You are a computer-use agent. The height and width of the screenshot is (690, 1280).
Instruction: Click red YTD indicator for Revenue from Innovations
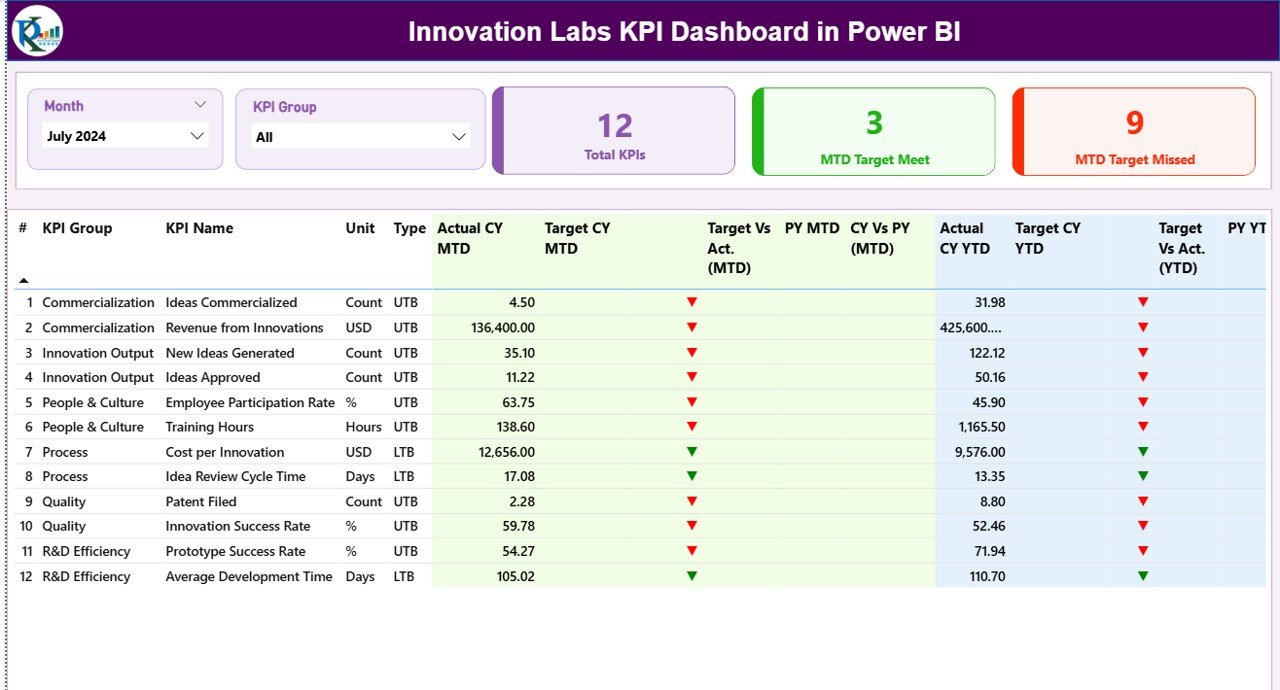point(1142,327)
